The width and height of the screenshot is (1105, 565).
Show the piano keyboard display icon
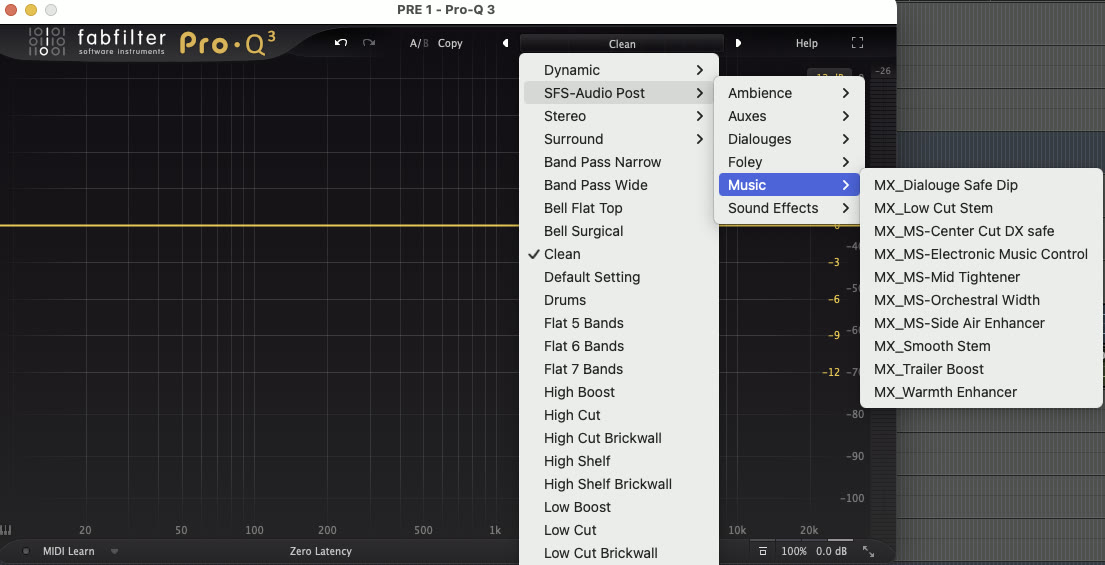7,530
